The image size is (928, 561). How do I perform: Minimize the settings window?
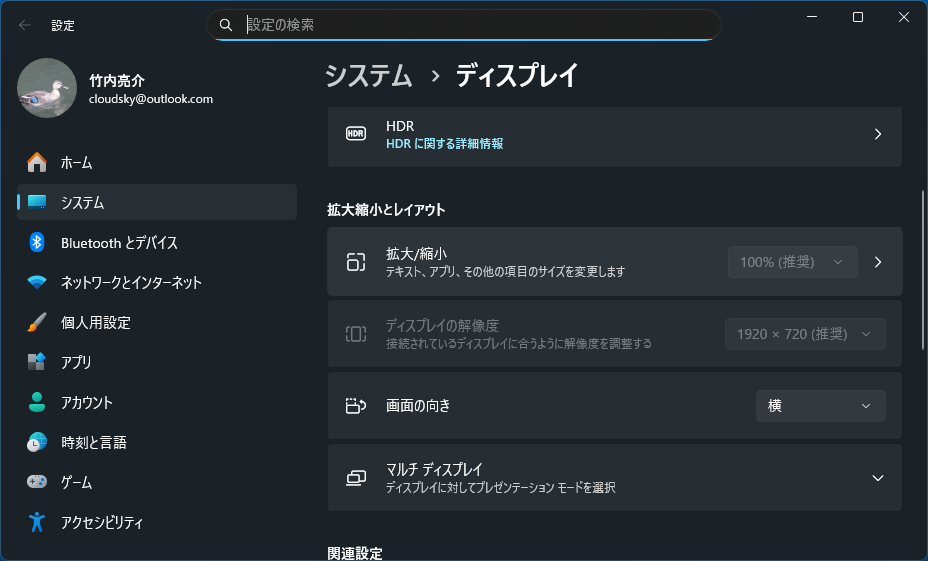(812, 17)
